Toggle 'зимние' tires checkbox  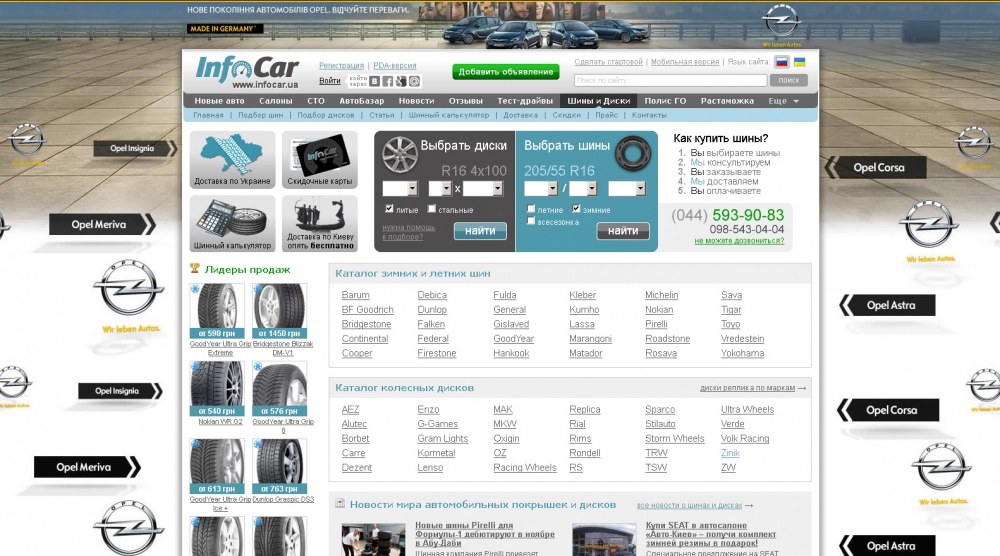(x=576, y=208)
